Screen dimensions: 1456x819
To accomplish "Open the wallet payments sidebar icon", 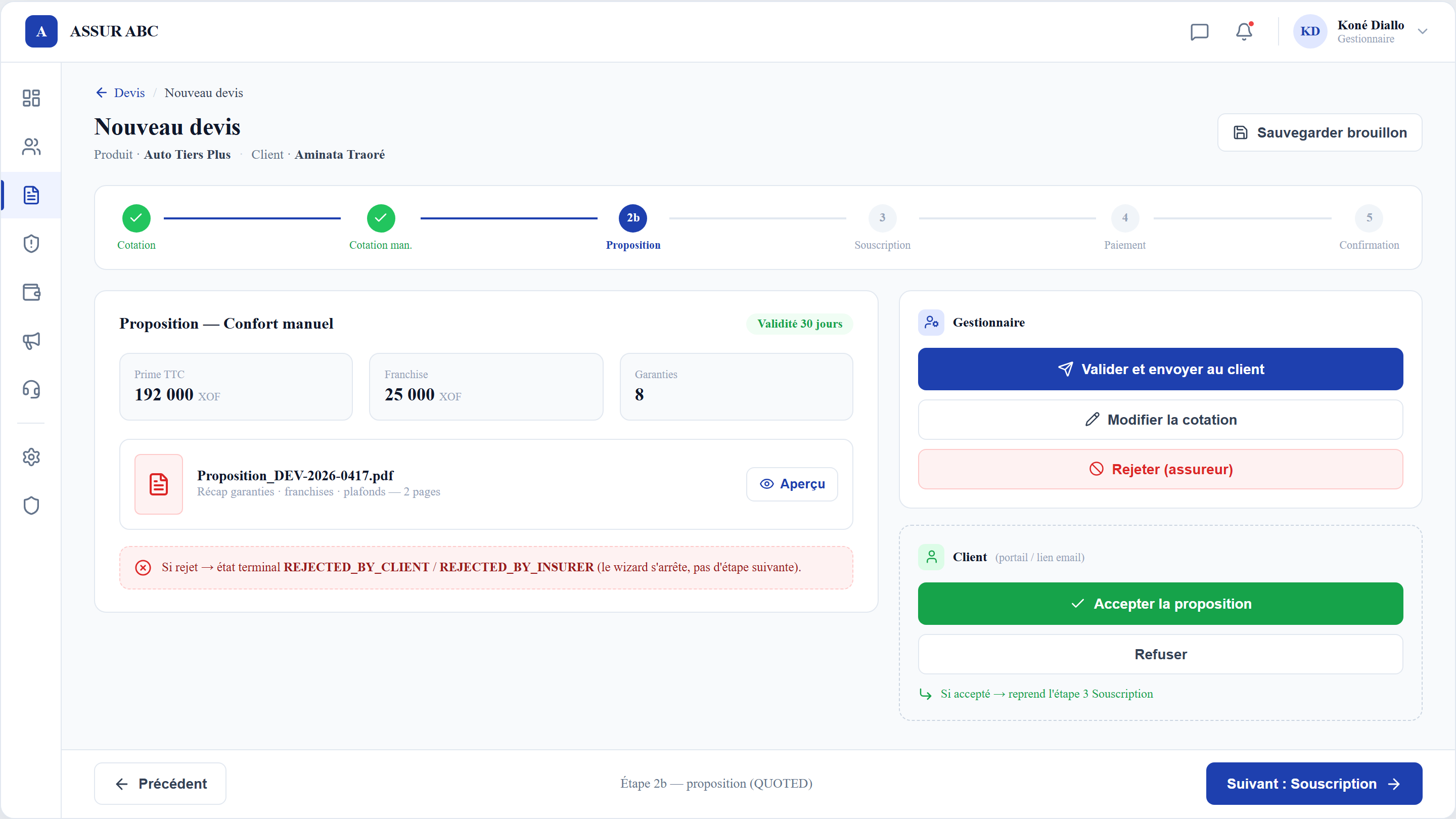I will pyautogui.click(x=31, y=292).
